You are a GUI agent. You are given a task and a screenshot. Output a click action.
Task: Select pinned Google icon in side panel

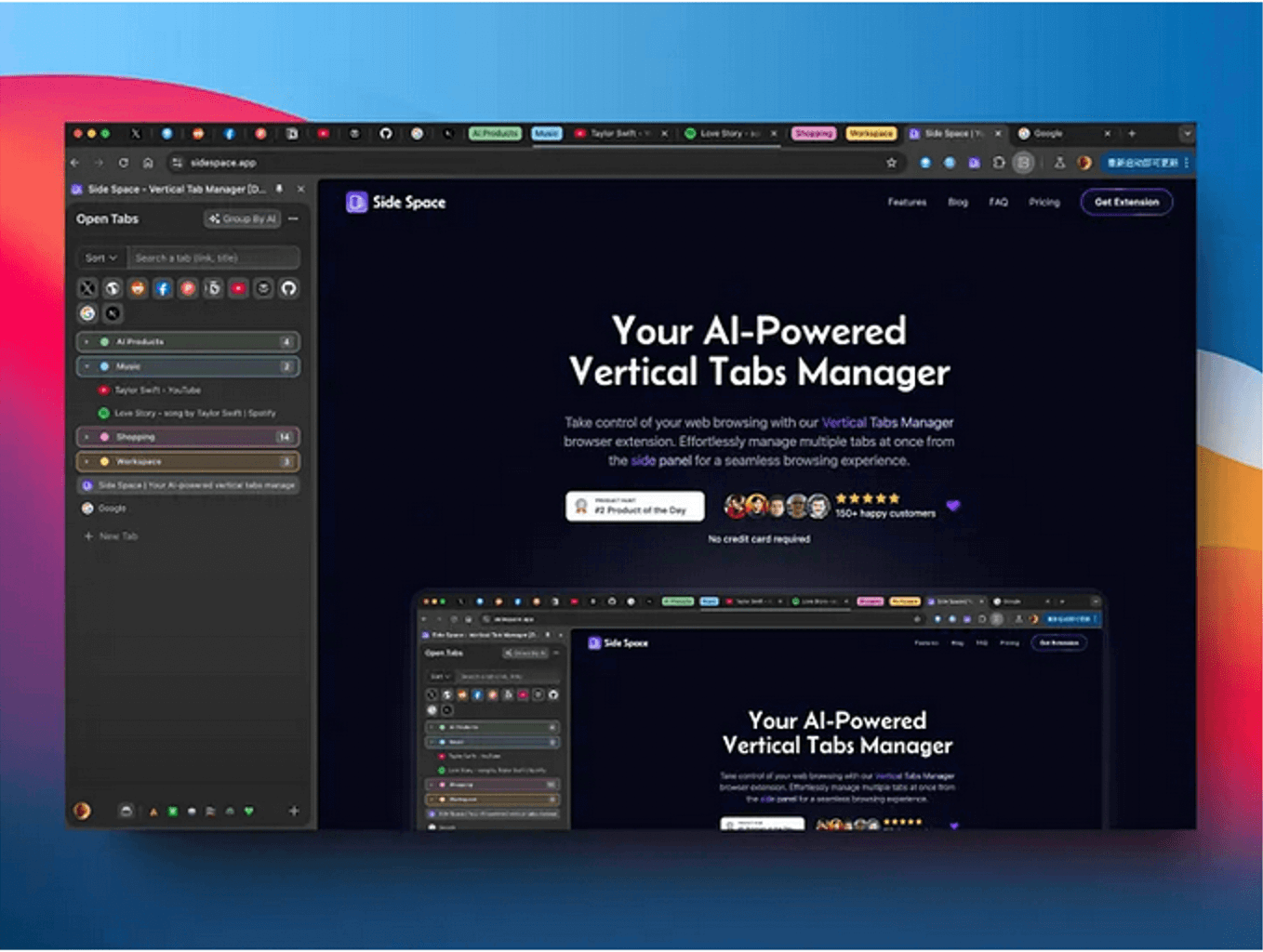pos(87,313)
